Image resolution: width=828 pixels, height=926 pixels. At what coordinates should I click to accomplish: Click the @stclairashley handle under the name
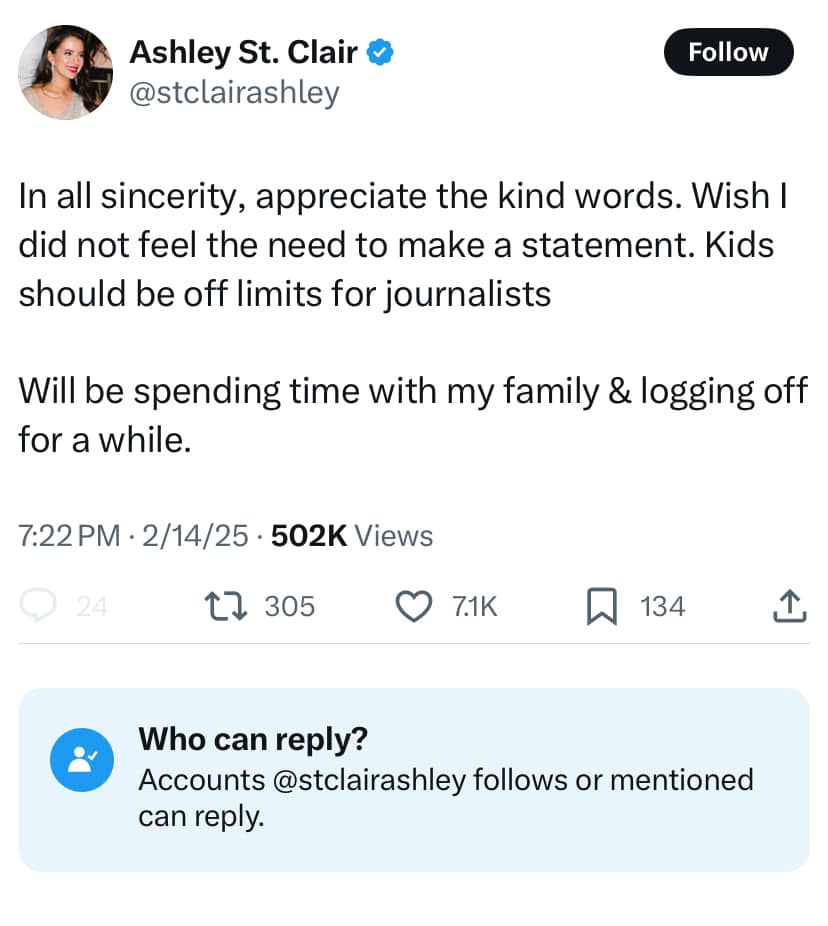[x=235, y=92]
